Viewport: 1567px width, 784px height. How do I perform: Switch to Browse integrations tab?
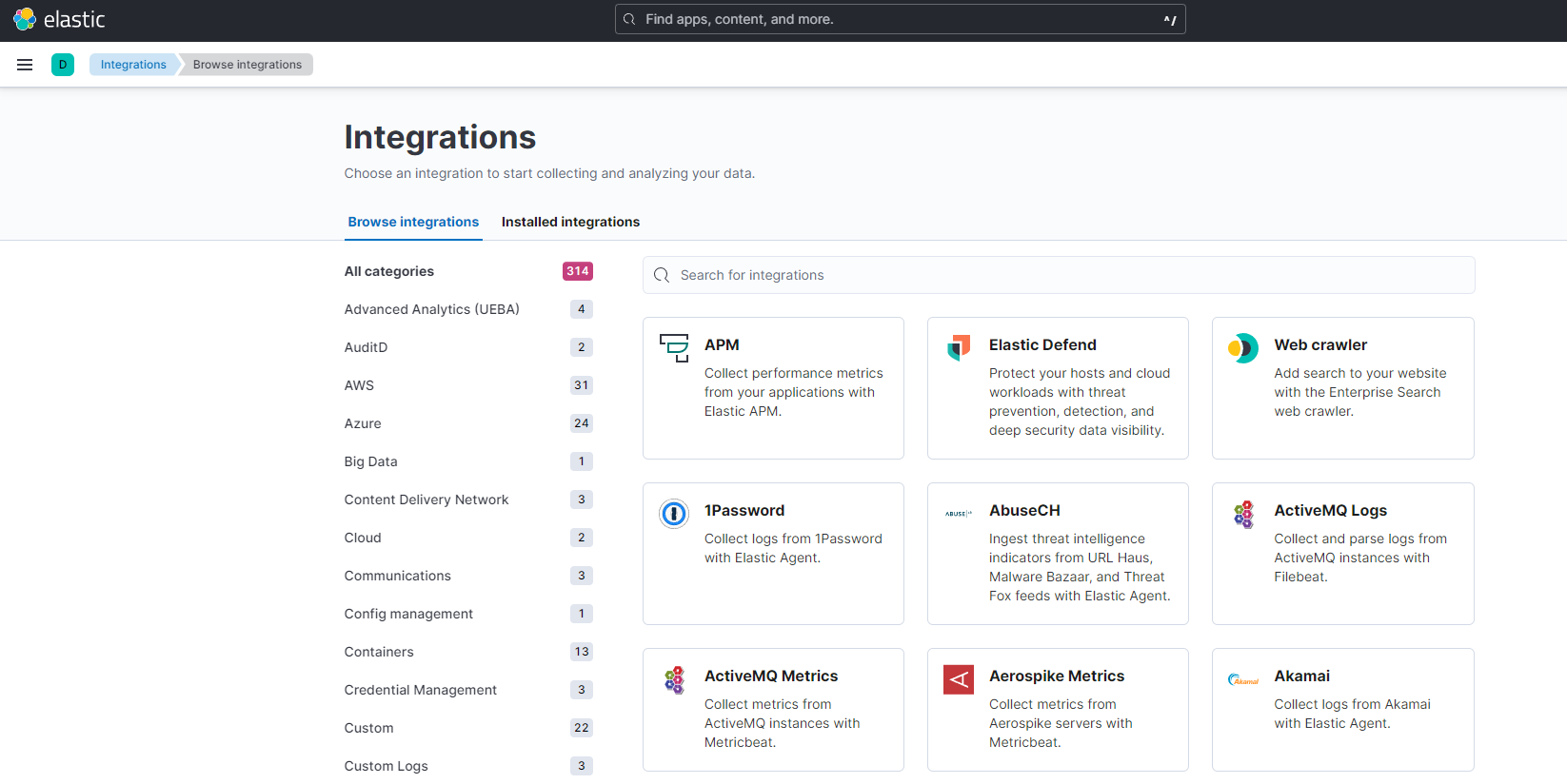tap(413, 222)
